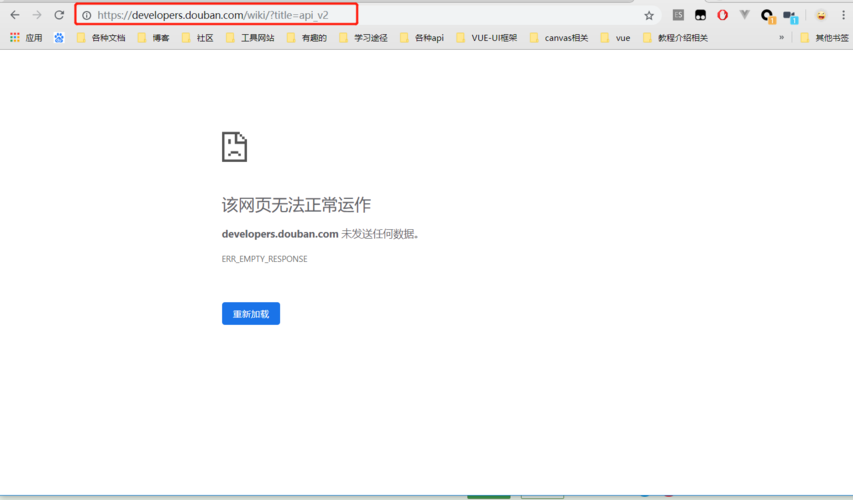View site information icon in the address bar
This screenshot has width=853, height=500.
click(x=86, y=15)
